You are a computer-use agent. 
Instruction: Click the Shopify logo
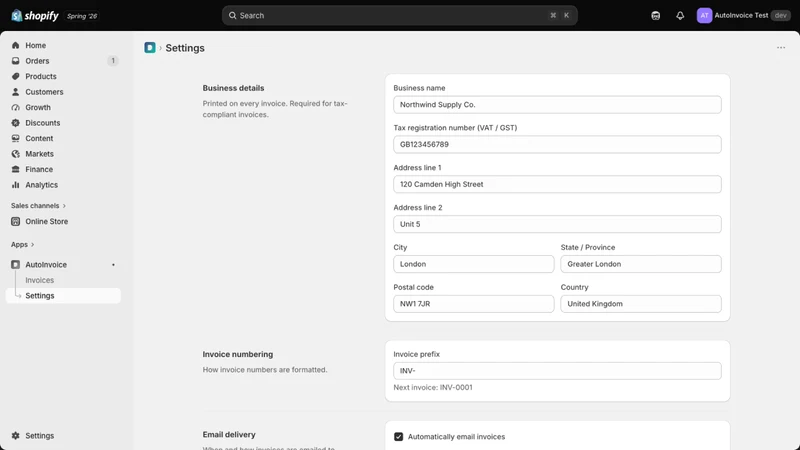coord(35,16)
